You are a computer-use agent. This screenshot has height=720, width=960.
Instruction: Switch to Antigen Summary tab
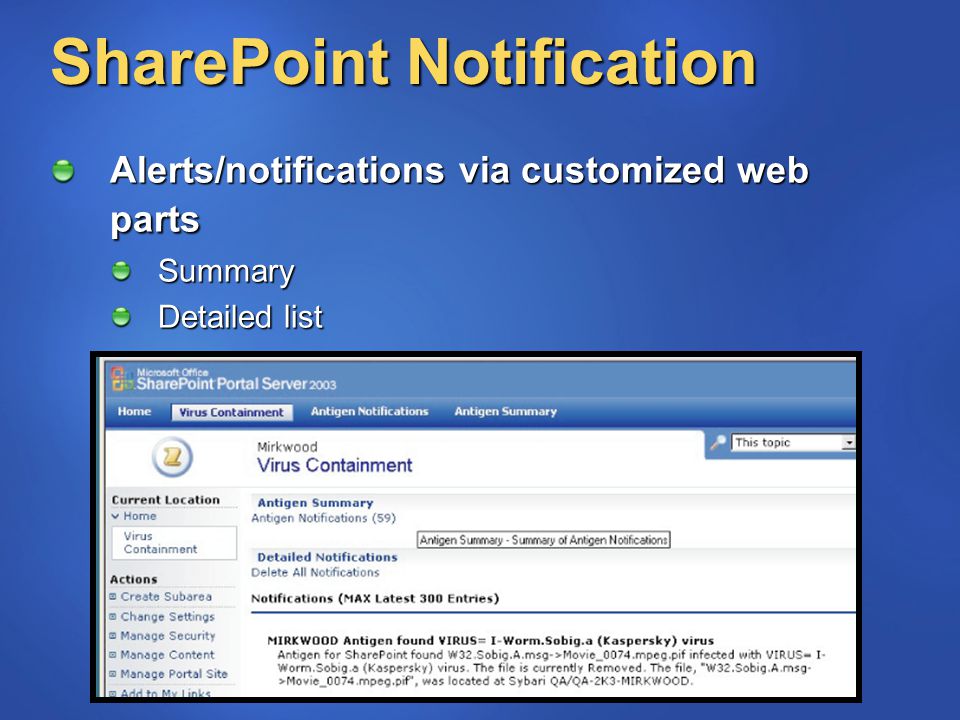(x=506, y=411)
